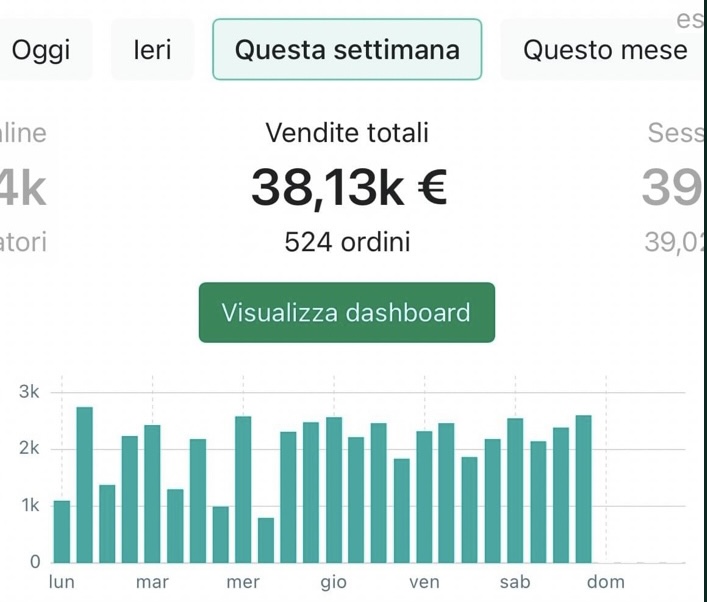This screenshot has width=707, height=602.
Task: Open the 524 ordini link
Action: click(347, 242)
